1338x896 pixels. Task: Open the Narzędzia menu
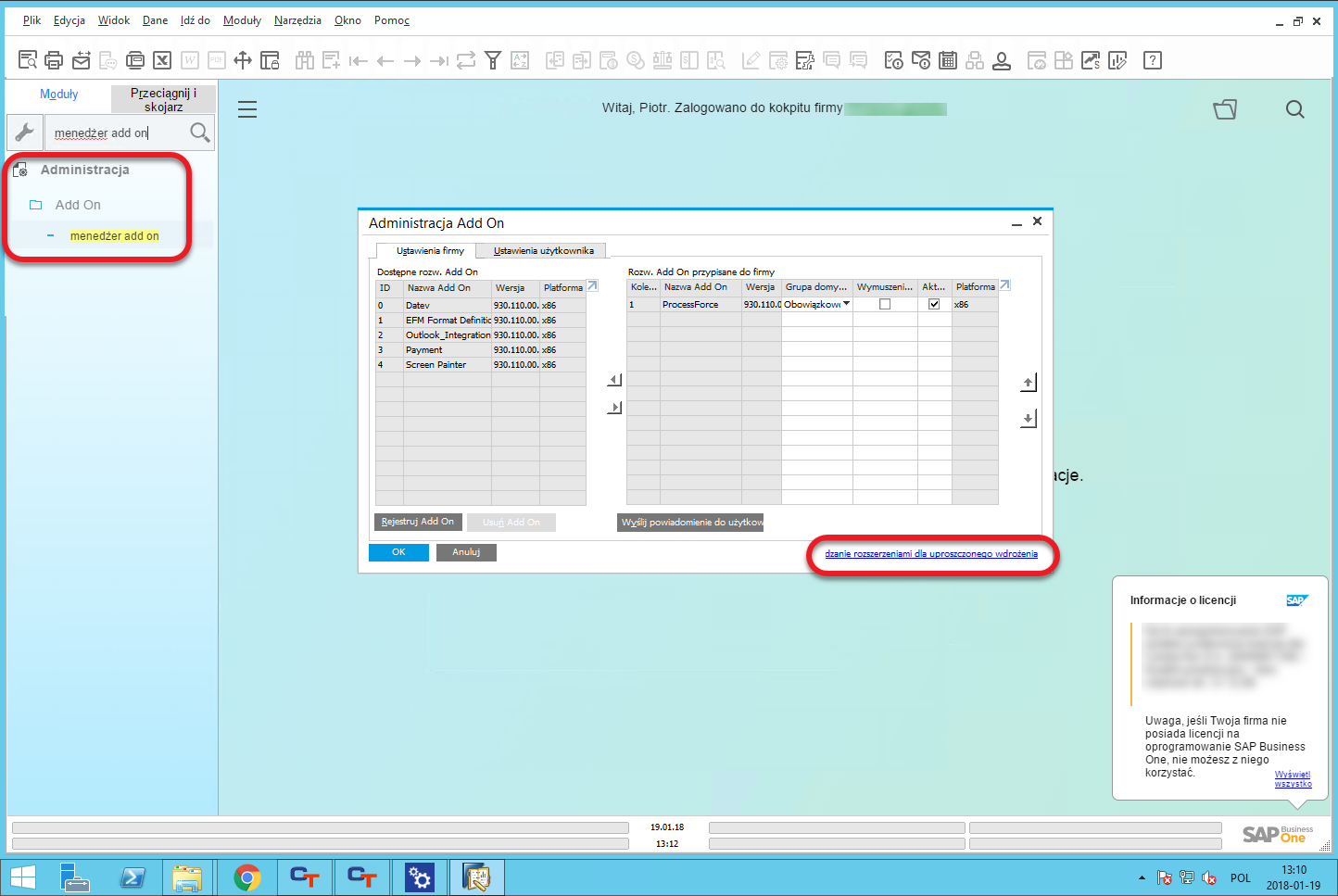297,19
